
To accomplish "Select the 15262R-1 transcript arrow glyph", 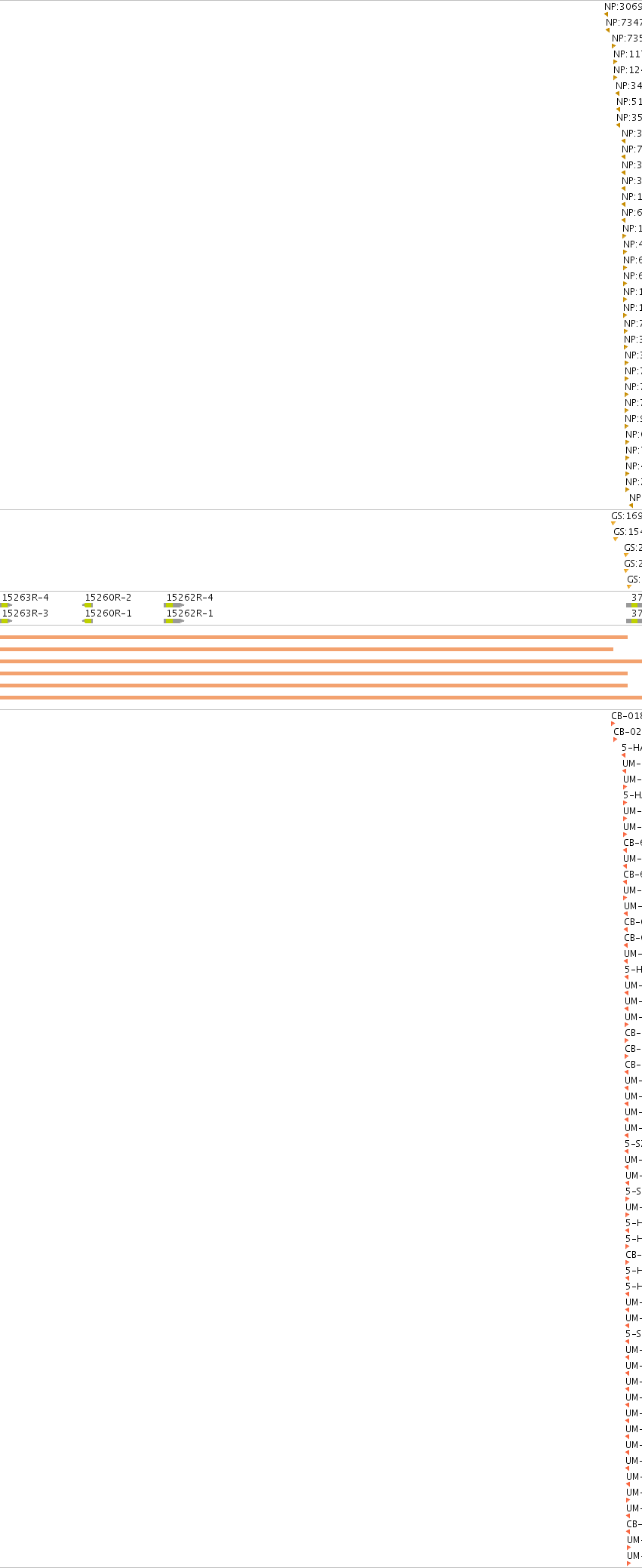I will [x=174, y=621].
